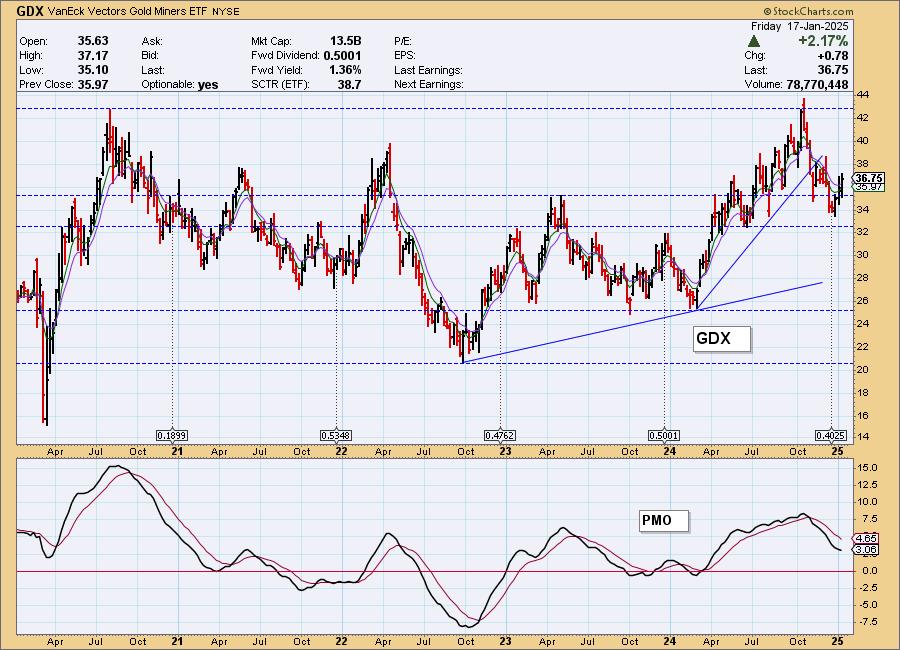Viewport: 900px width, 650px height.
Task: Click the NYSE exchange label
Action: pos(226,11)
